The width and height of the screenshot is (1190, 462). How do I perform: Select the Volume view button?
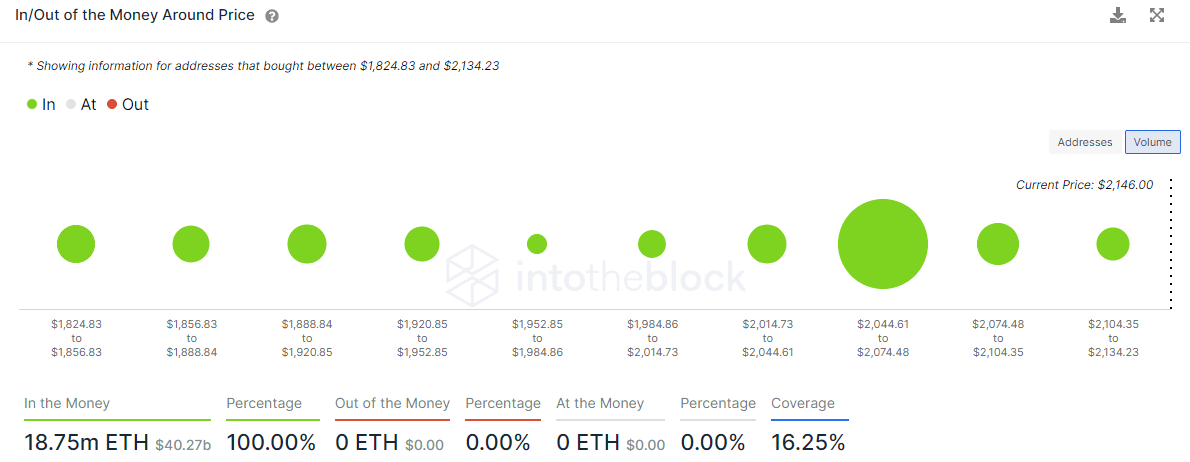1153,142
